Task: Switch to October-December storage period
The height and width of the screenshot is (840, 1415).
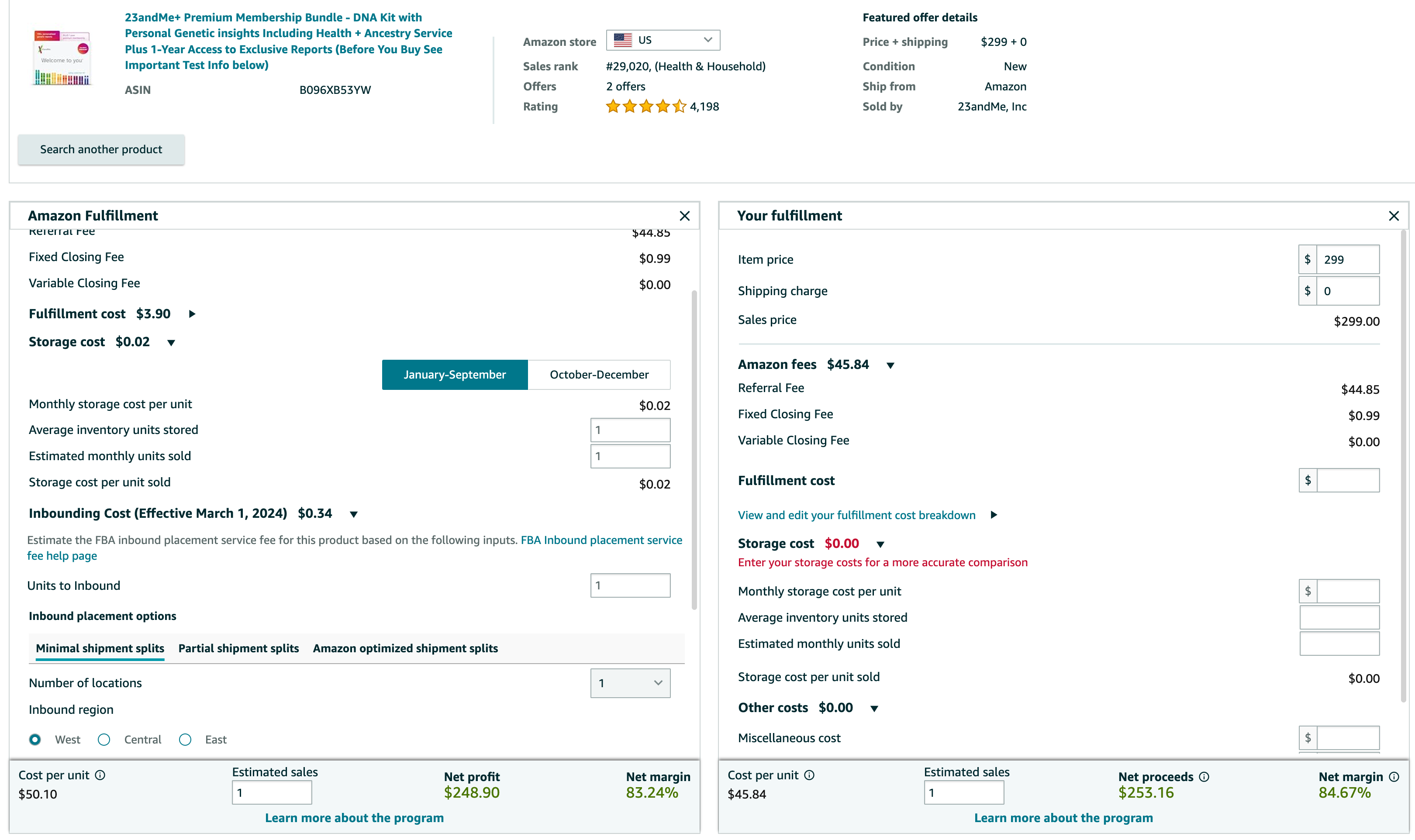Action: point(598,375)
